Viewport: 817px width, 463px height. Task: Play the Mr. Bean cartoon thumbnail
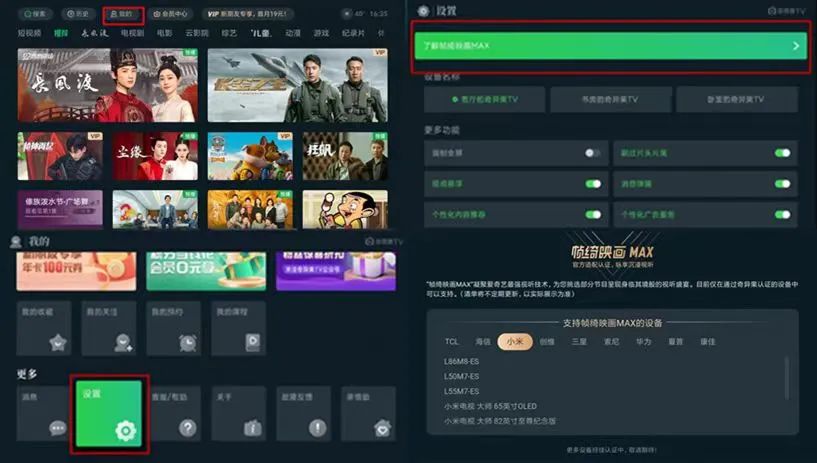345,209
